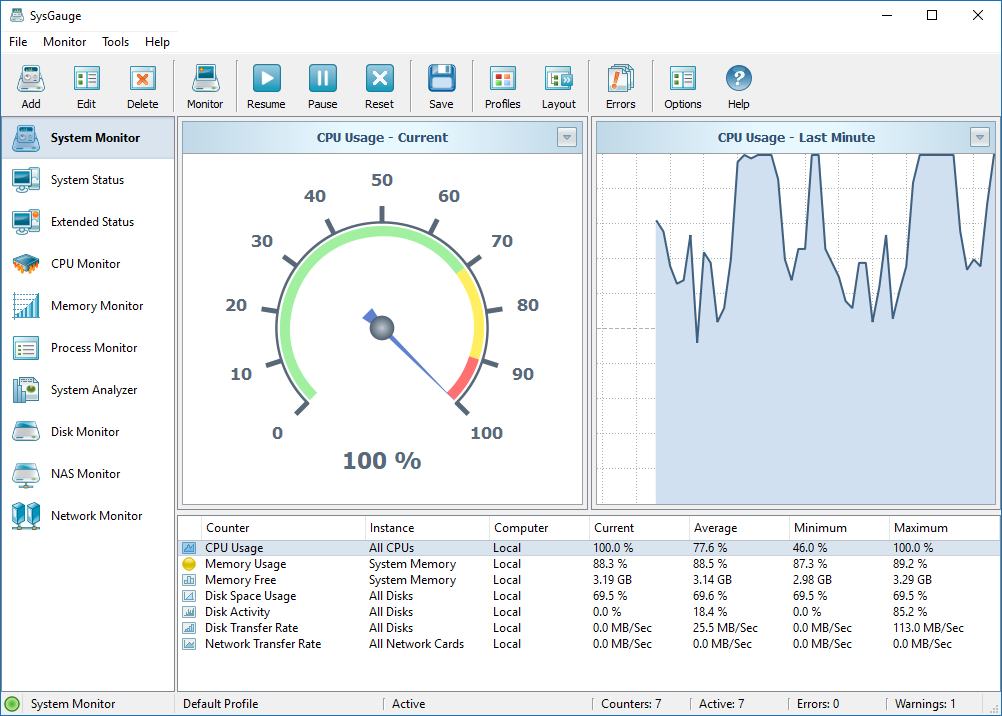Open Options from the toolbar
Viewport: 1002px width, 716px height.
click(682, 79)
